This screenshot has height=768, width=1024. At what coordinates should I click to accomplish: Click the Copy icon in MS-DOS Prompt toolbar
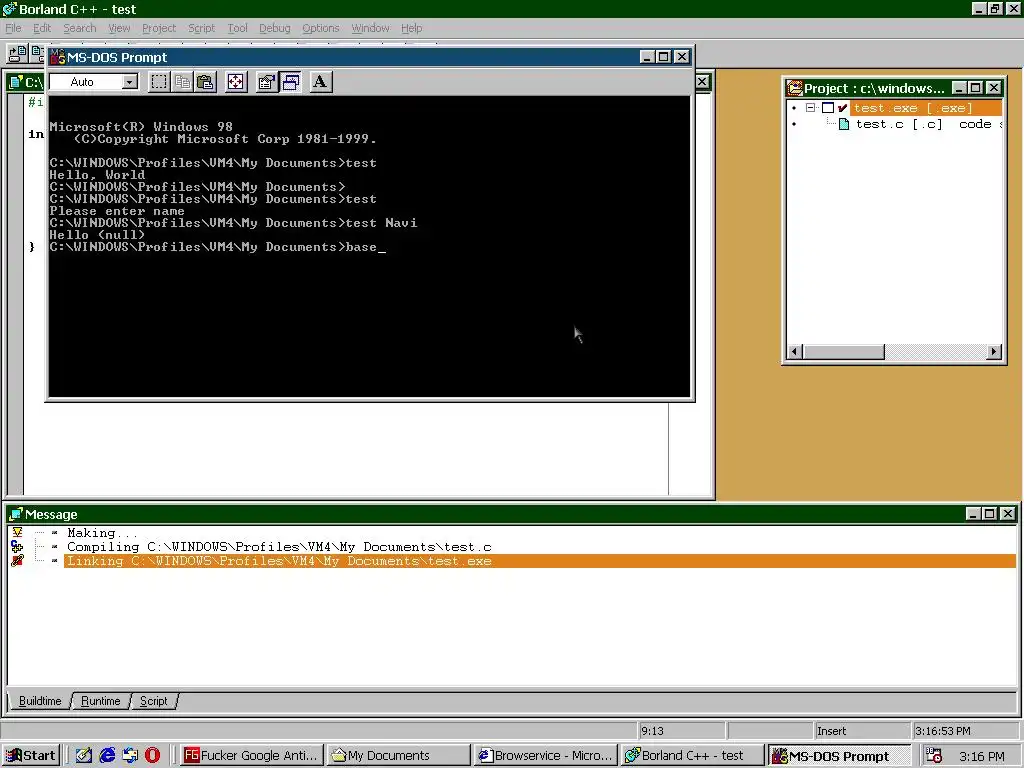[183, 82]
